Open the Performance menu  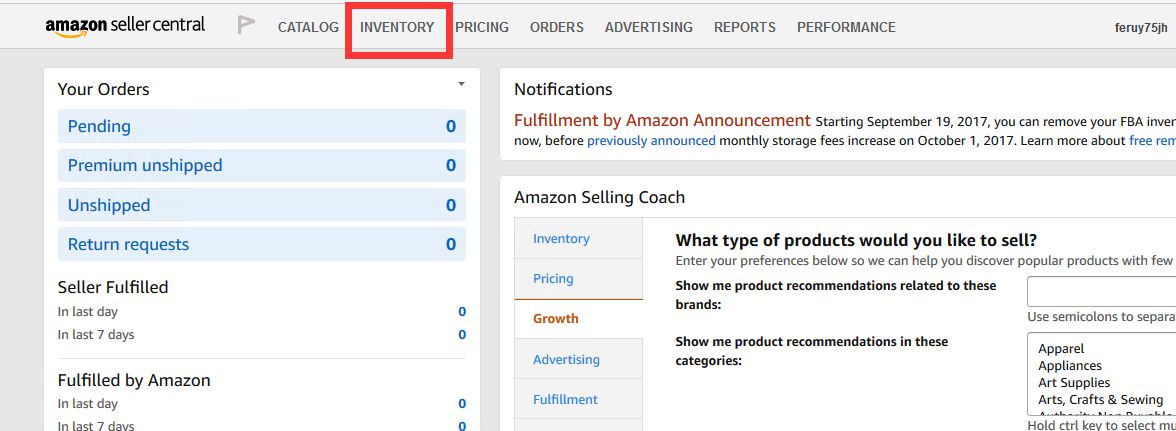coord(846,27)
